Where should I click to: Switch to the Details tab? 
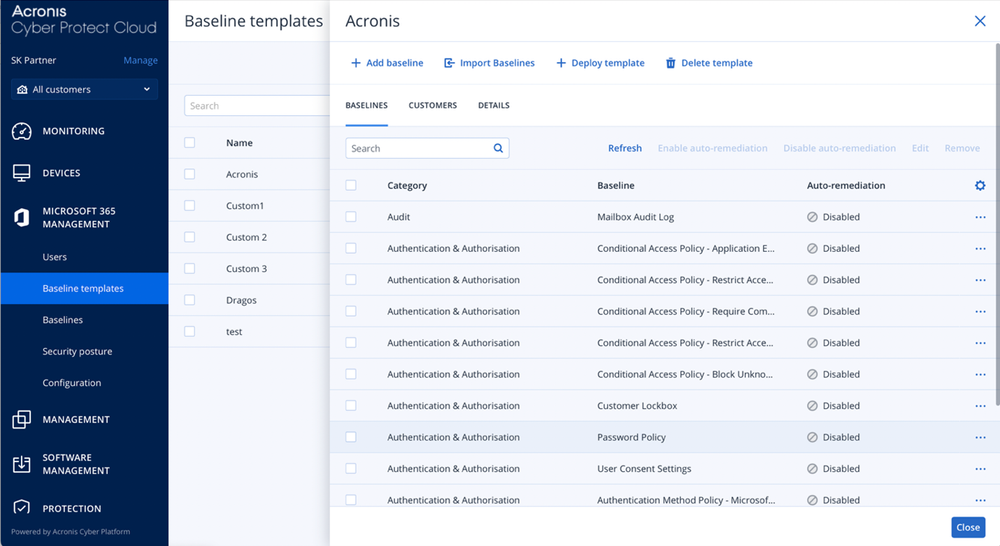tap(494, 105)
